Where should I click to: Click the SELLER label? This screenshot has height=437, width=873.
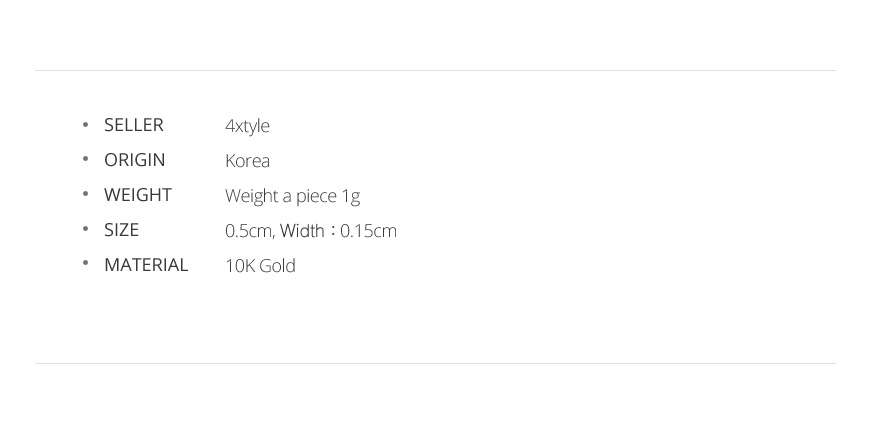[134, 125]
